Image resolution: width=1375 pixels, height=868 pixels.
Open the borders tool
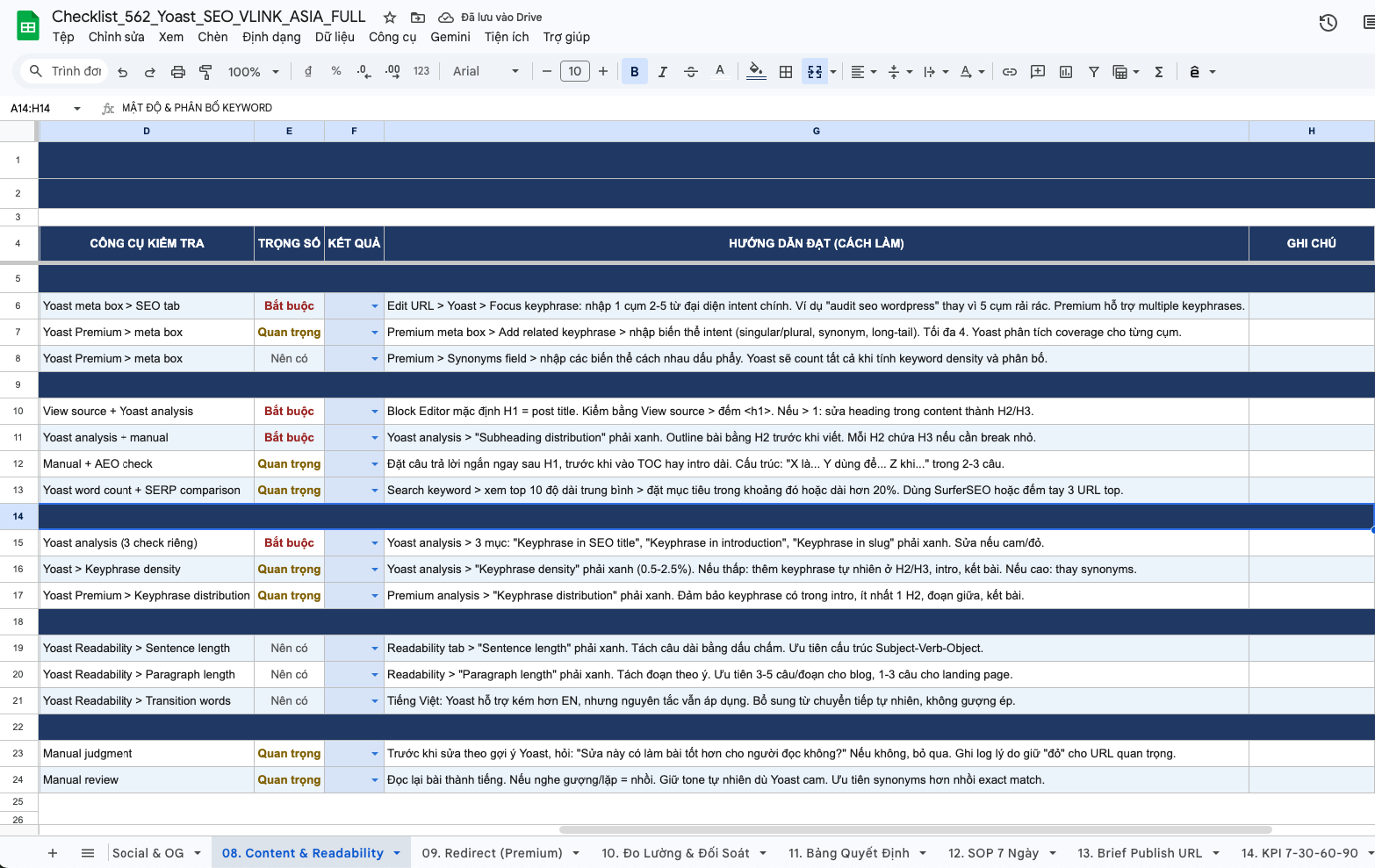pyautogui.click(x=786, y=72)
